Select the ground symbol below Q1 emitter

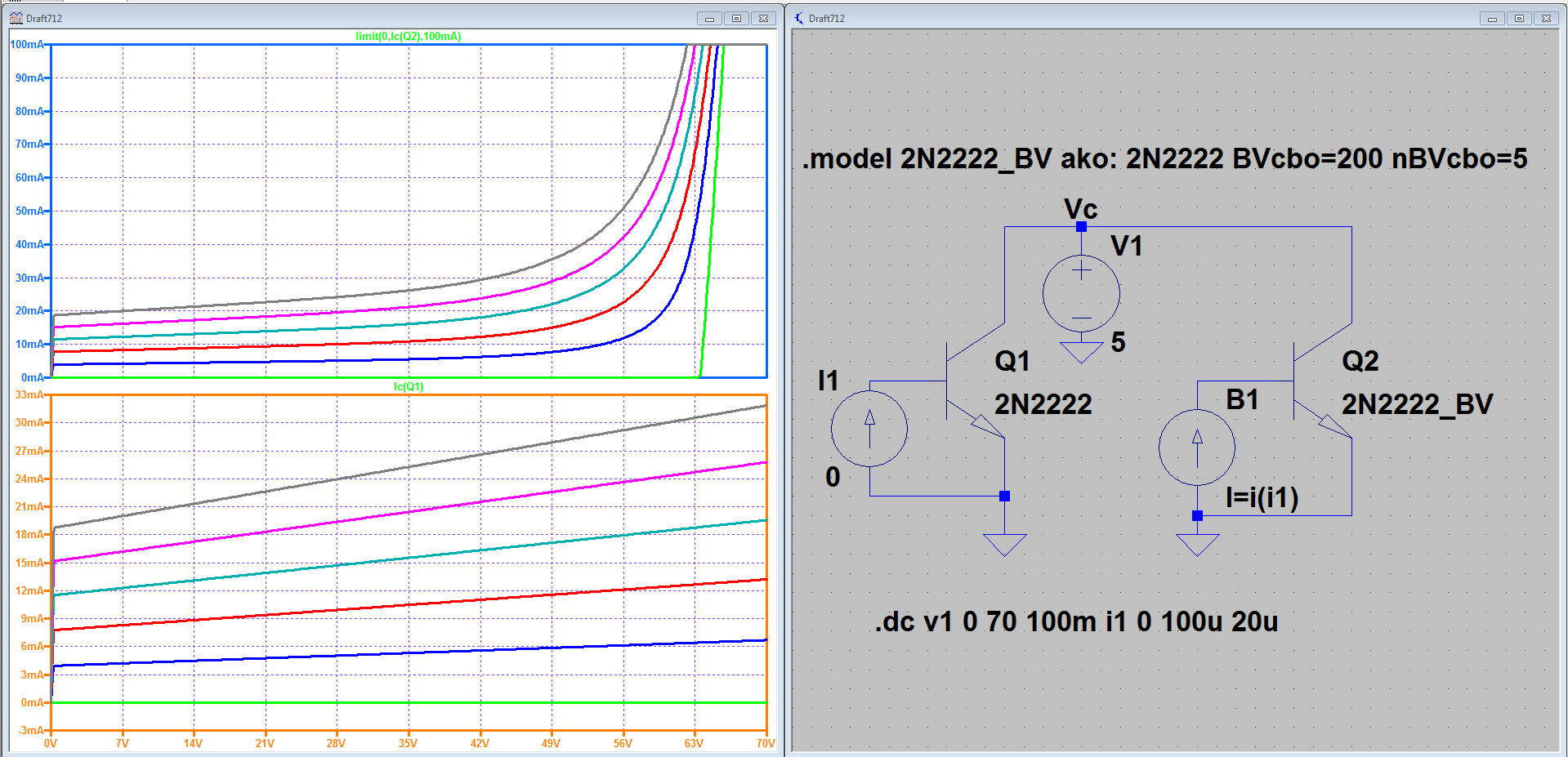[x=1004, y=545]
